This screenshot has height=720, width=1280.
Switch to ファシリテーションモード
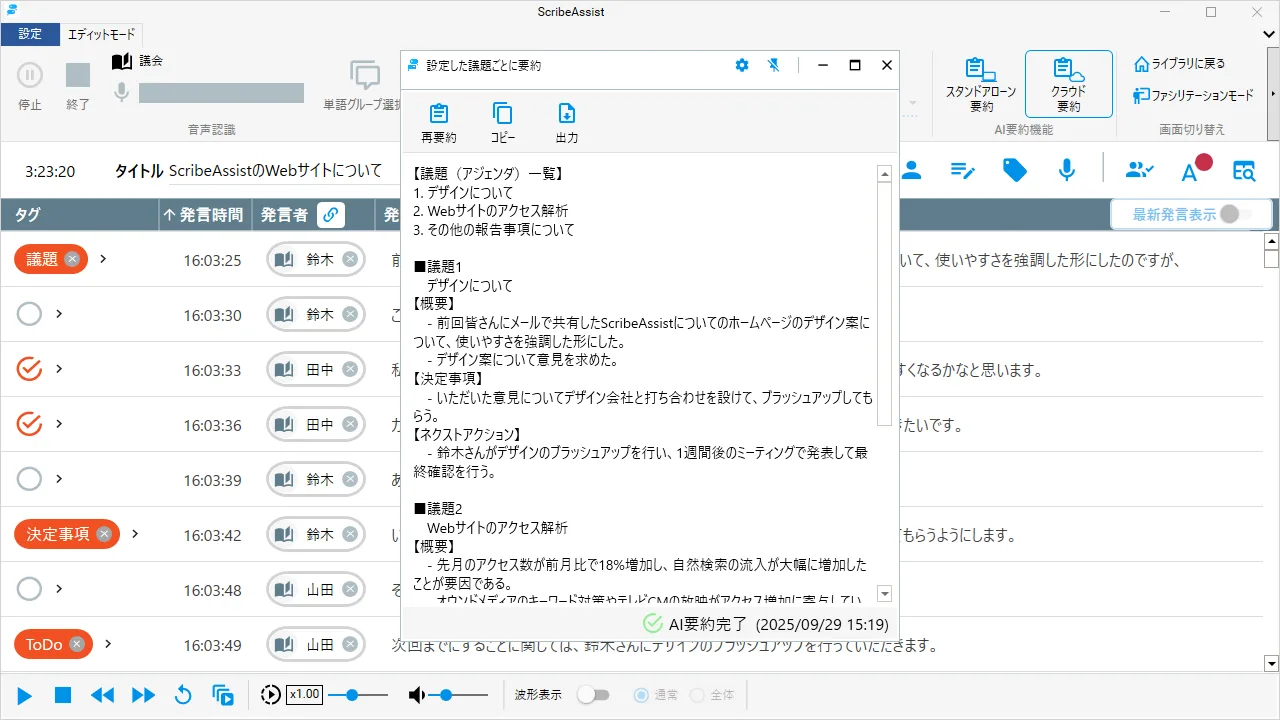pyautogui.click(x=1193, y=96)
